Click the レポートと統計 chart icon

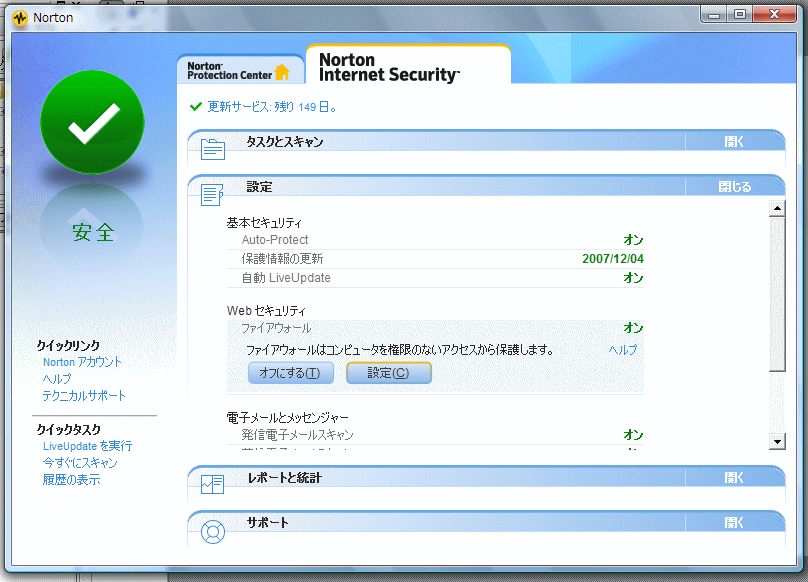click(x=212, y=485)
